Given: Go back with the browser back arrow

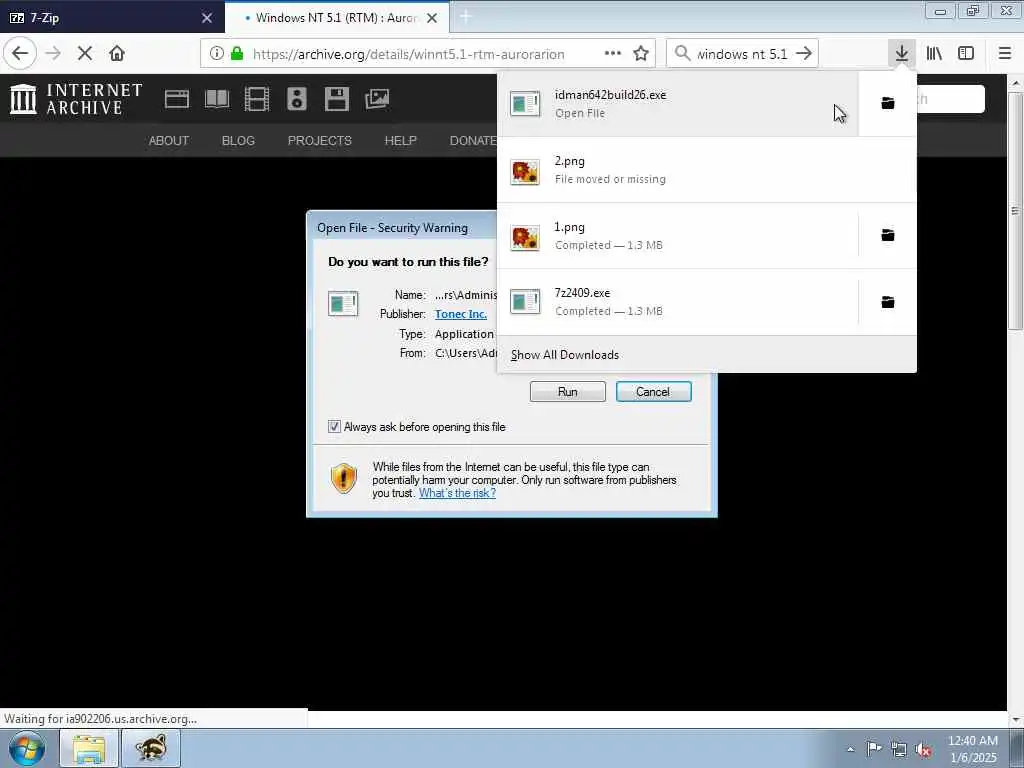Looking at the screenshot, I should (x=20, y=54).
